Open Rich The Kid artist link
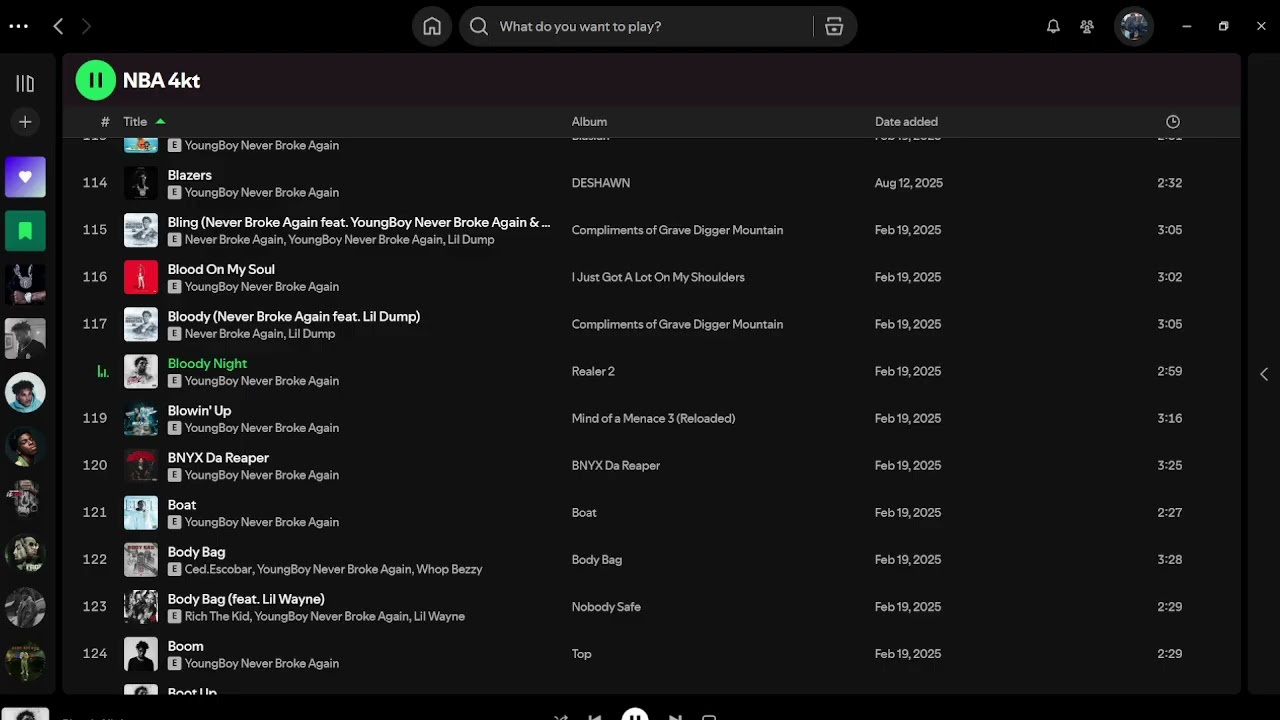The image size is (1280, 720). (216, 616)
